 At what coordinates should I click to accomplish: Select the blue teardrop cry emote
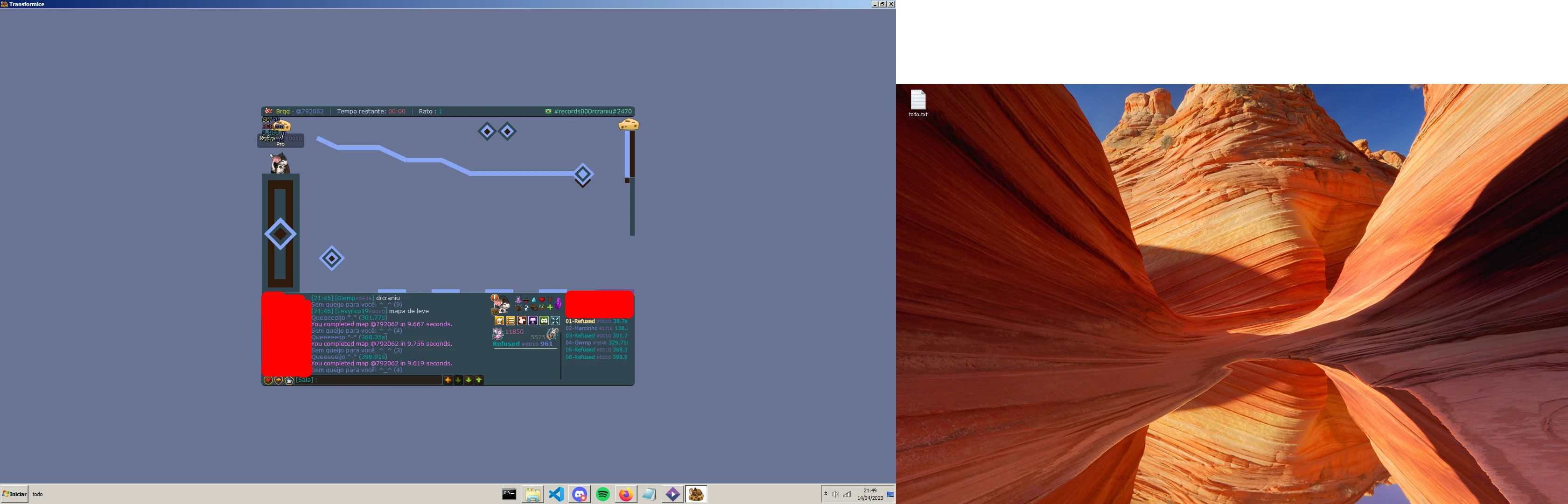point(534,300)
